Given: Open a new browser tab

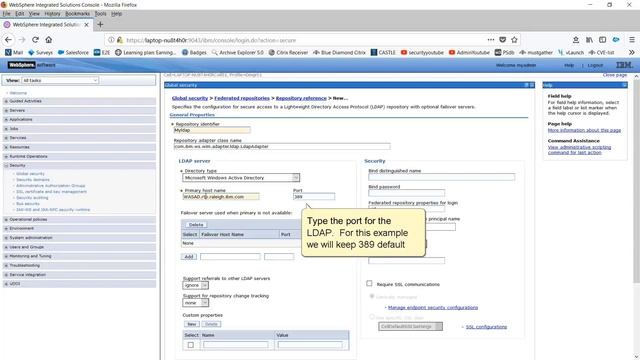Looking at the screenshot, I should pos(100,24).
